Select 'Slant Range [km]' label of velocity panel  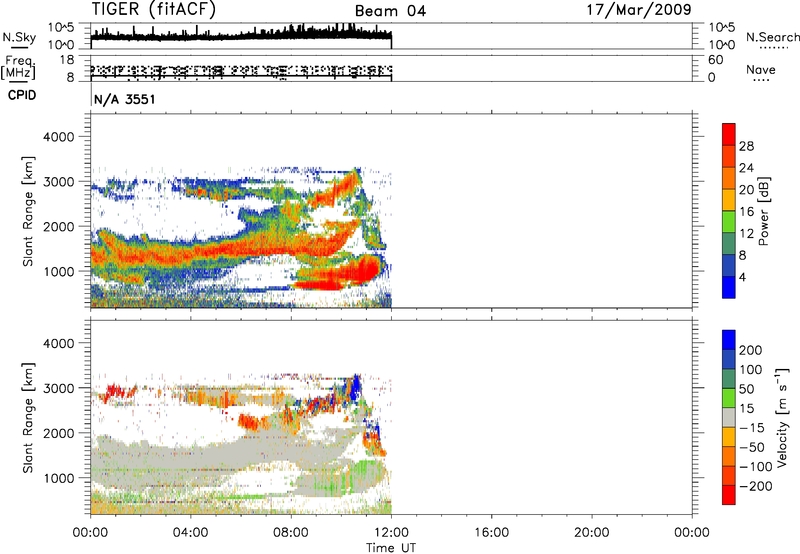click(x=28, y=418)
